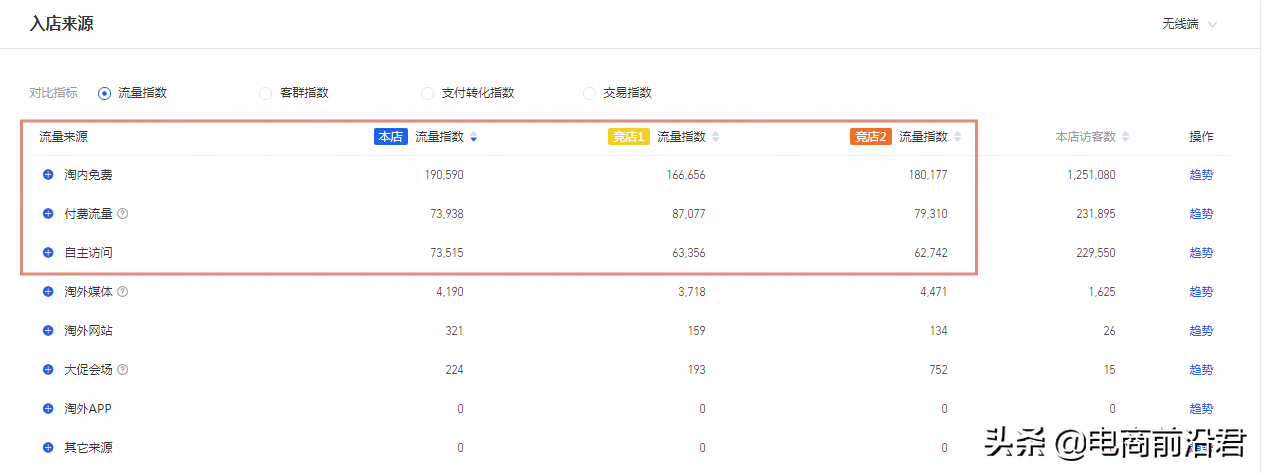Expand the 付费流量 traffic source row
Viewport: 1261px width, 473px height.
[48, 214]
